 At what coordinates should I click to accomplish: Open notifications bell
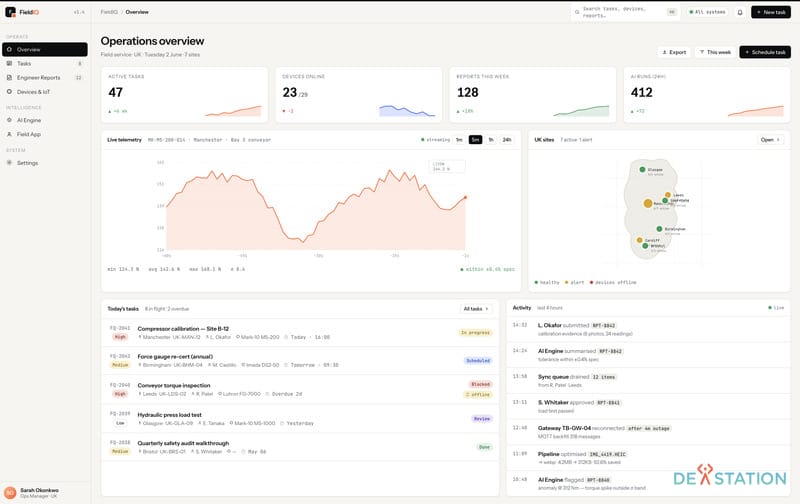coord(740,12)
